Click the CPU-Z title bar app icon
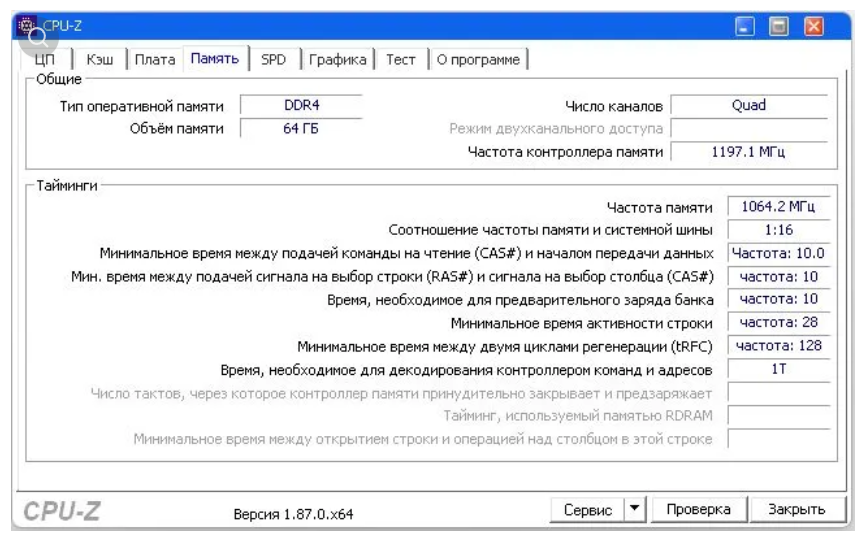Image resolution: width=860 pixels, height=536 pixels. 26,25
